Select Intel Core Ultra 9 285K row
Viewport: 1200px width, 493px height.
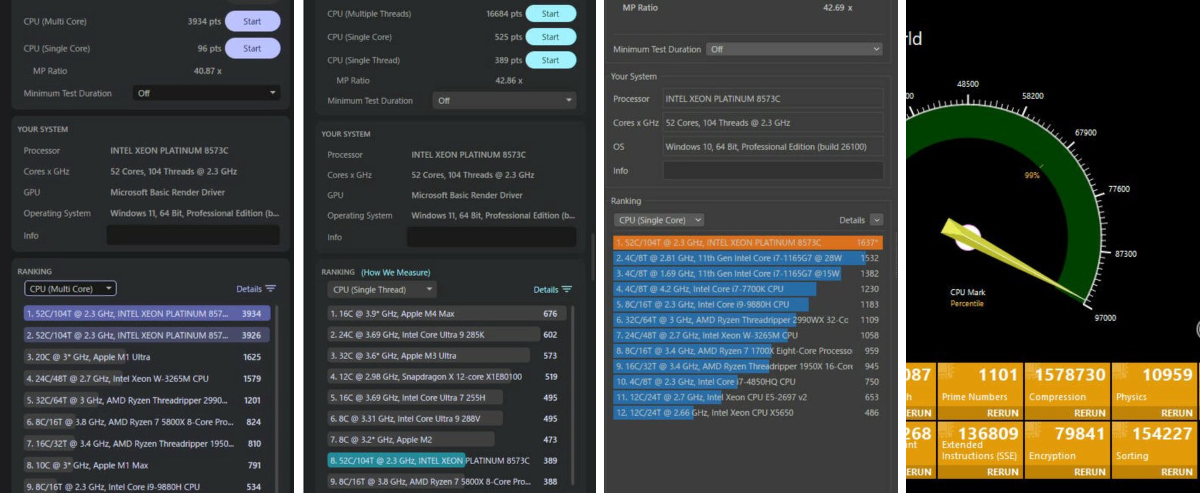point(446,335)
